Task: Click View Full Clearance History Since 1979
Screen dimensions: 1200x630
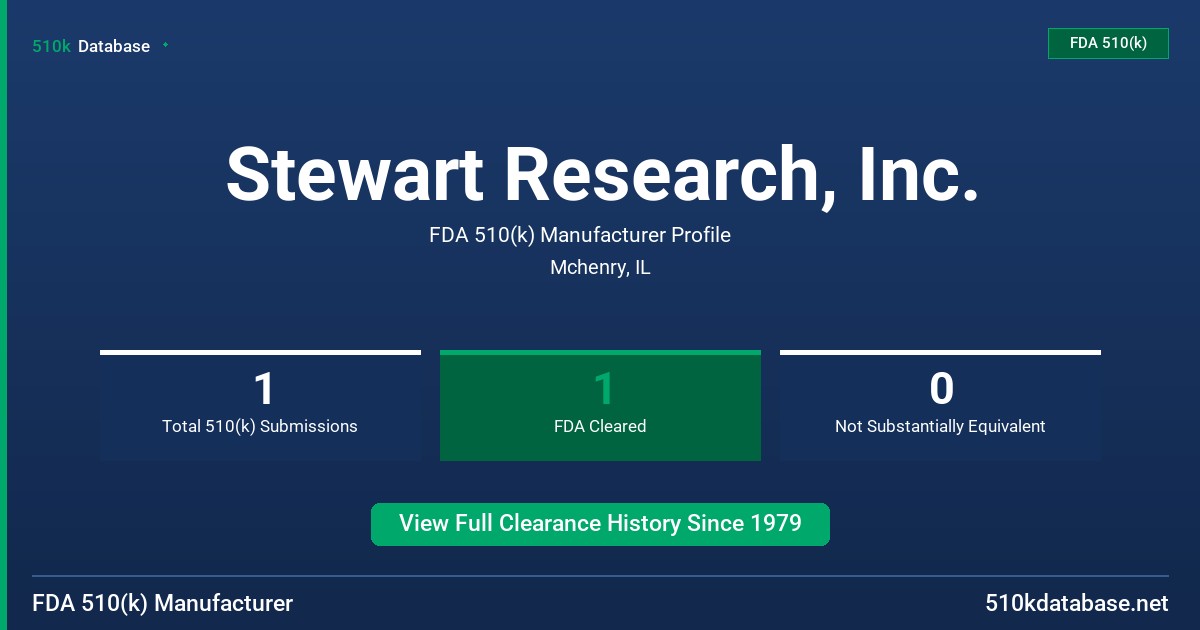Action: 600,524
